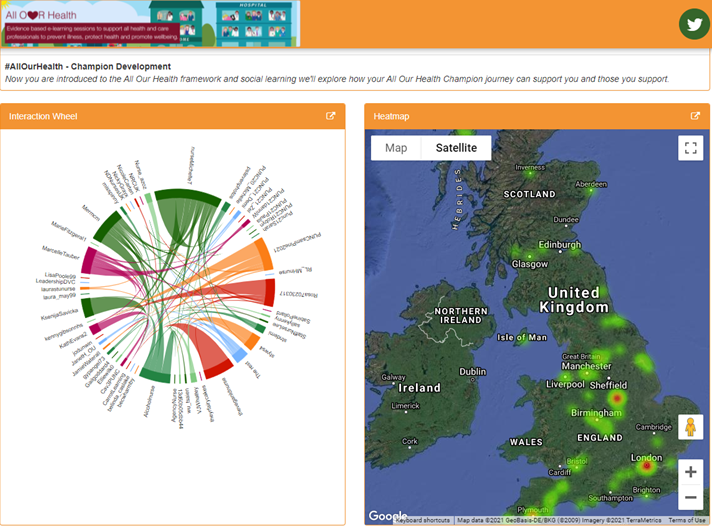
Task: Click the Heatmap panel title
Action: coord(391,116)
